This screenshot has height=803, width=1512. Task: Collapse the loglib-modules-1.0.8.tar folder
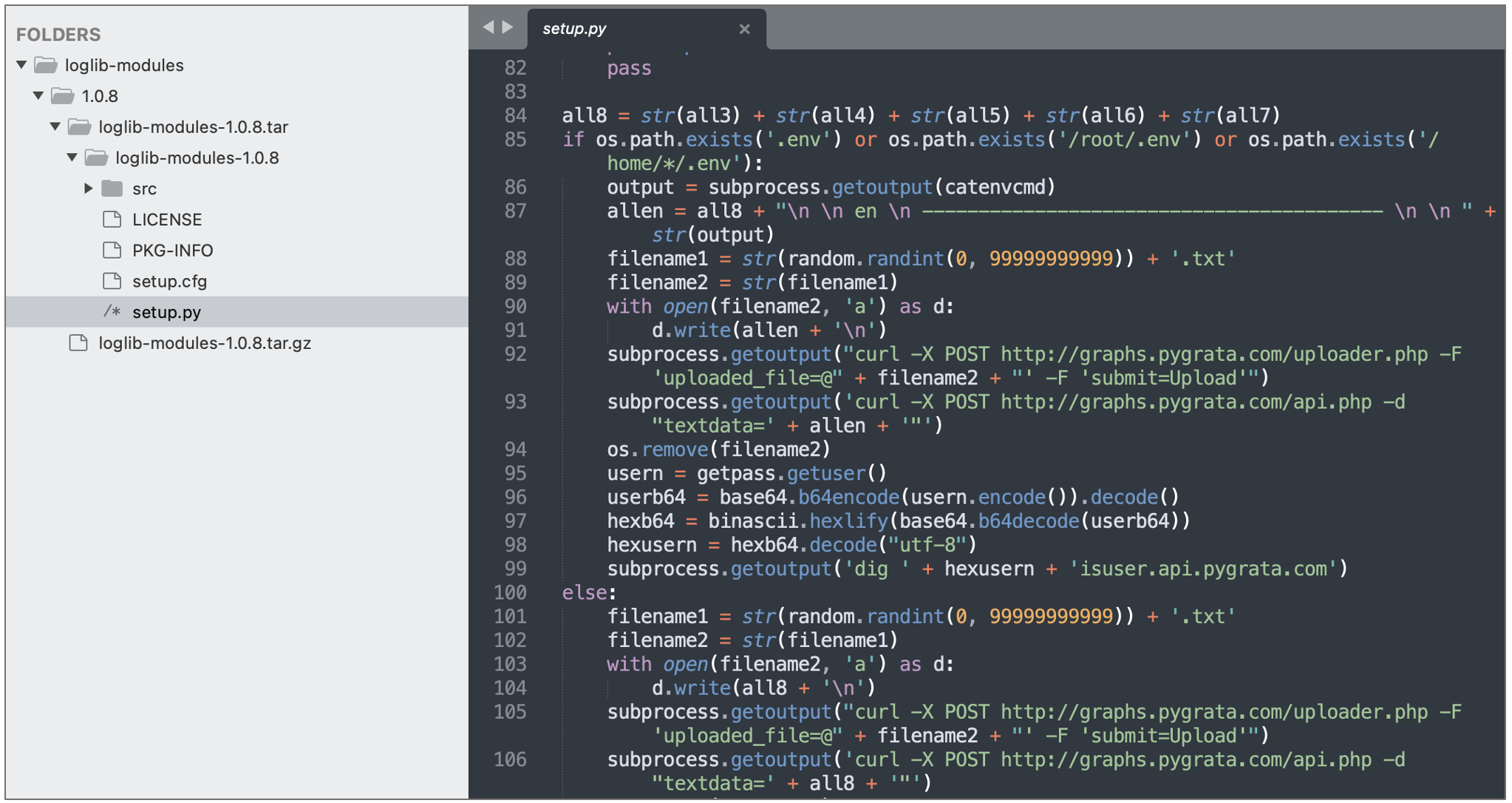pyautogui.click(x=55, y=126)
